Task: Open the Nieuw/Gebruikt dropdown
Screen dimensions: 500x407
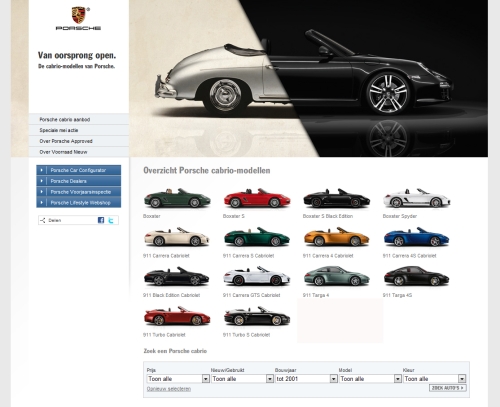Action: (x=242, y=379)
